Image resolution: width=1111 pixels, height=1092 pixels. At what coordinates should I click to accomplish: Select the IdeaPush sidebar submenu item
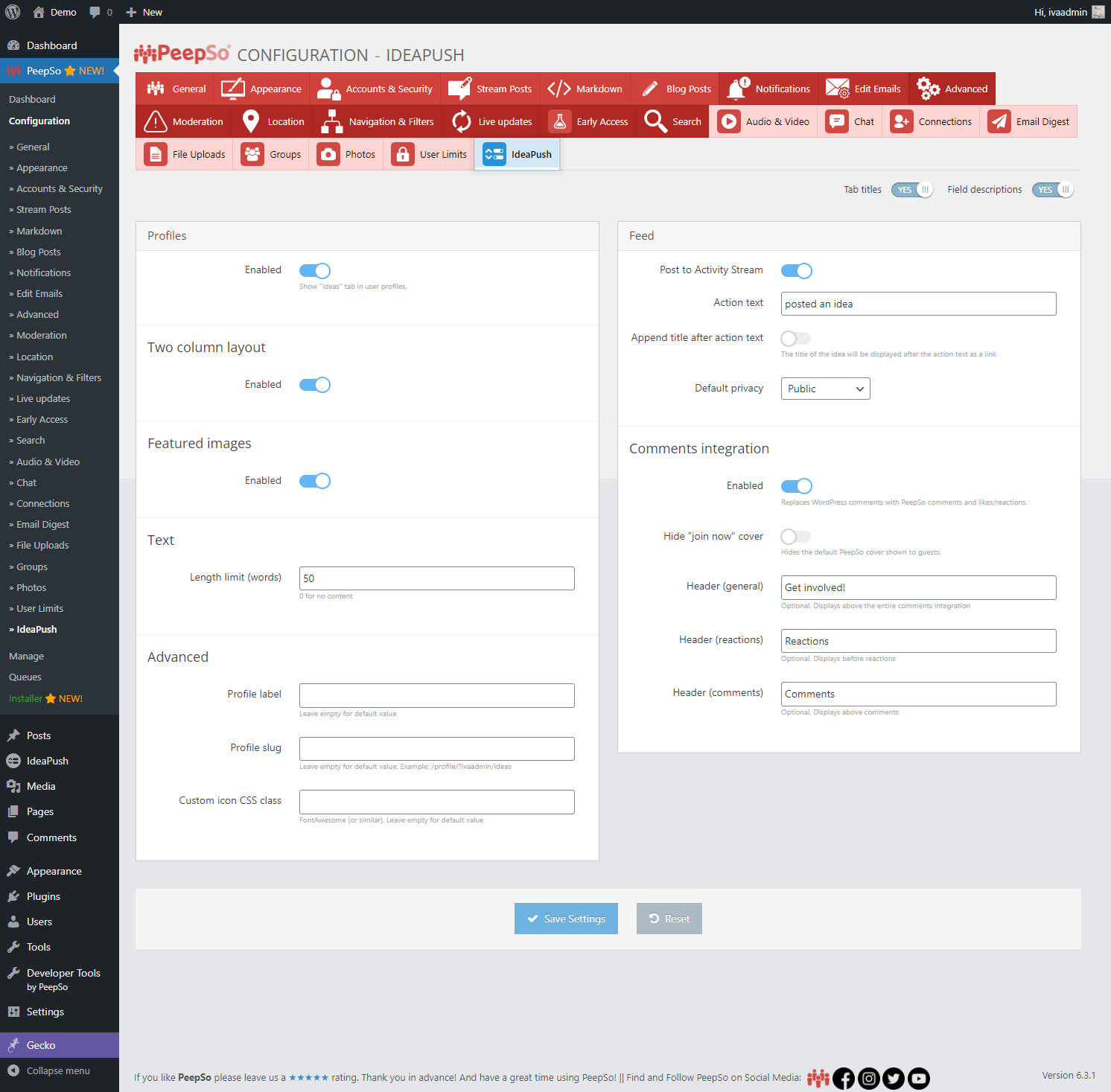pos(36,630)
